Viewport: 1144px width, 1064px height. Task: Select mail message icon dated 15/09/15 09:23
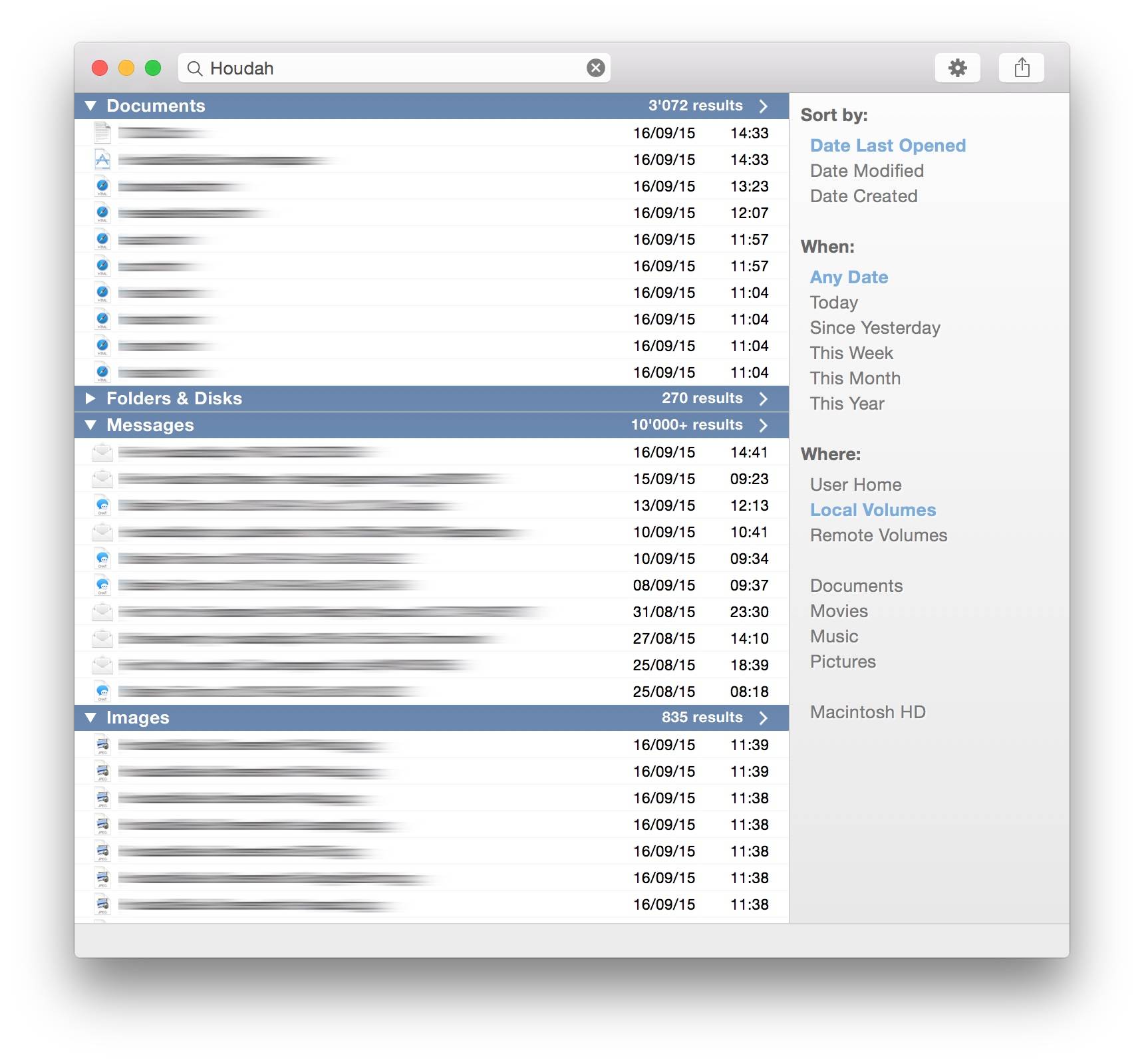102,479
